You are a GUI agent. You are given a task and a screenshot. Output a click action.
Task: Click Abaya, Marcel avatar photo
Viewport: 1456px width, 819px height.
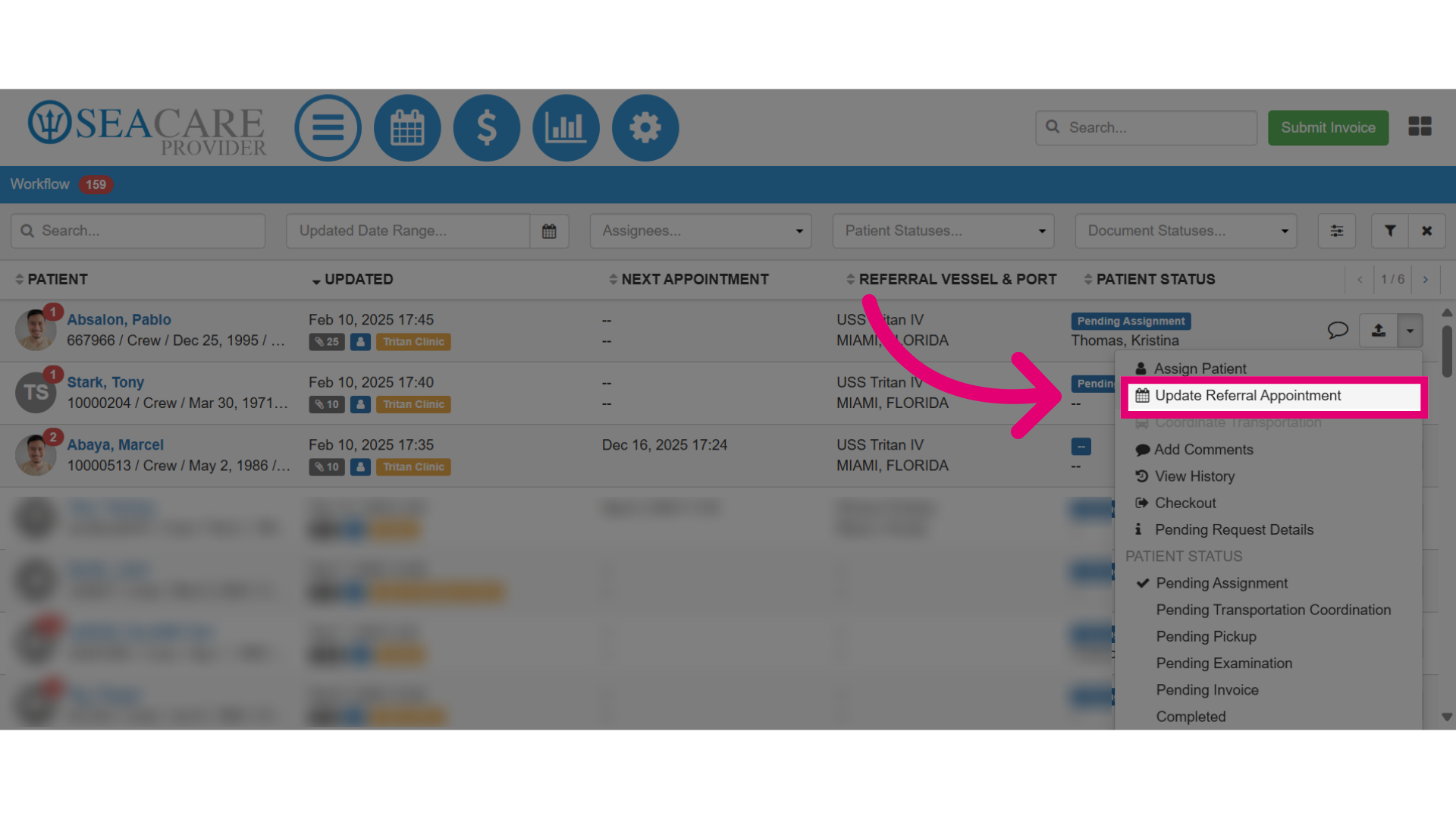[36, 455]
